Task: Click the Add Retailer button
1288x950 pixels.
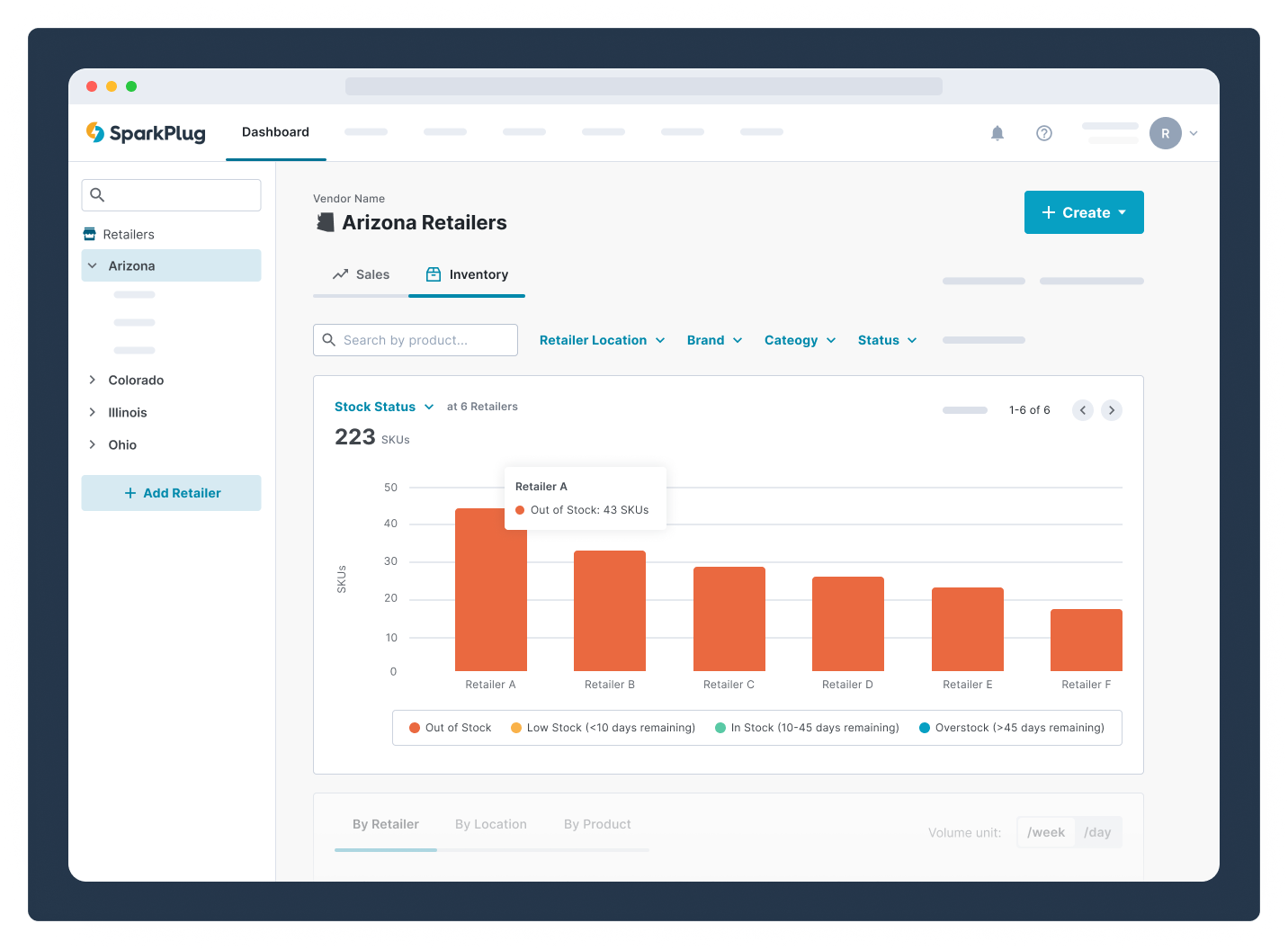Action: click(171, 493)
